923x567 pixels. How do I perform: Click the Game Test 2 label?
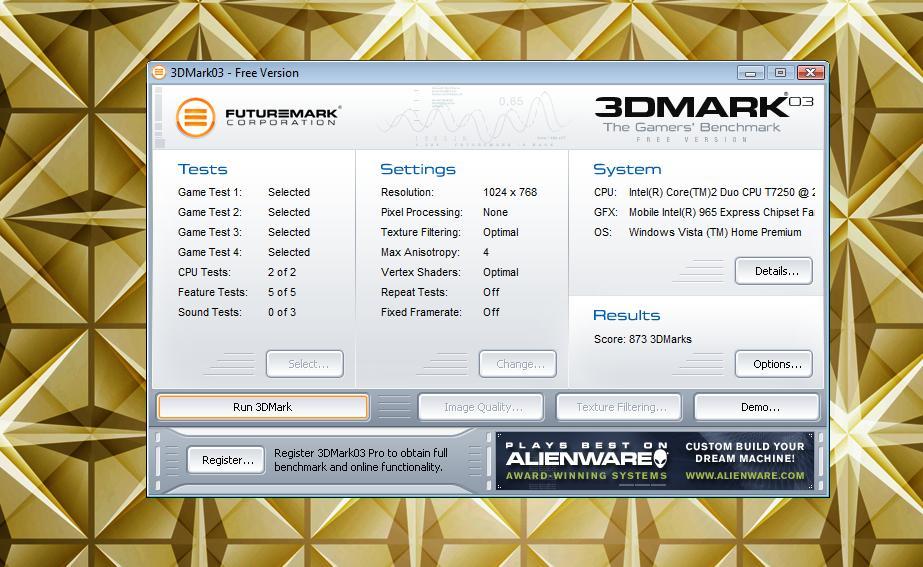click(210, 213)
